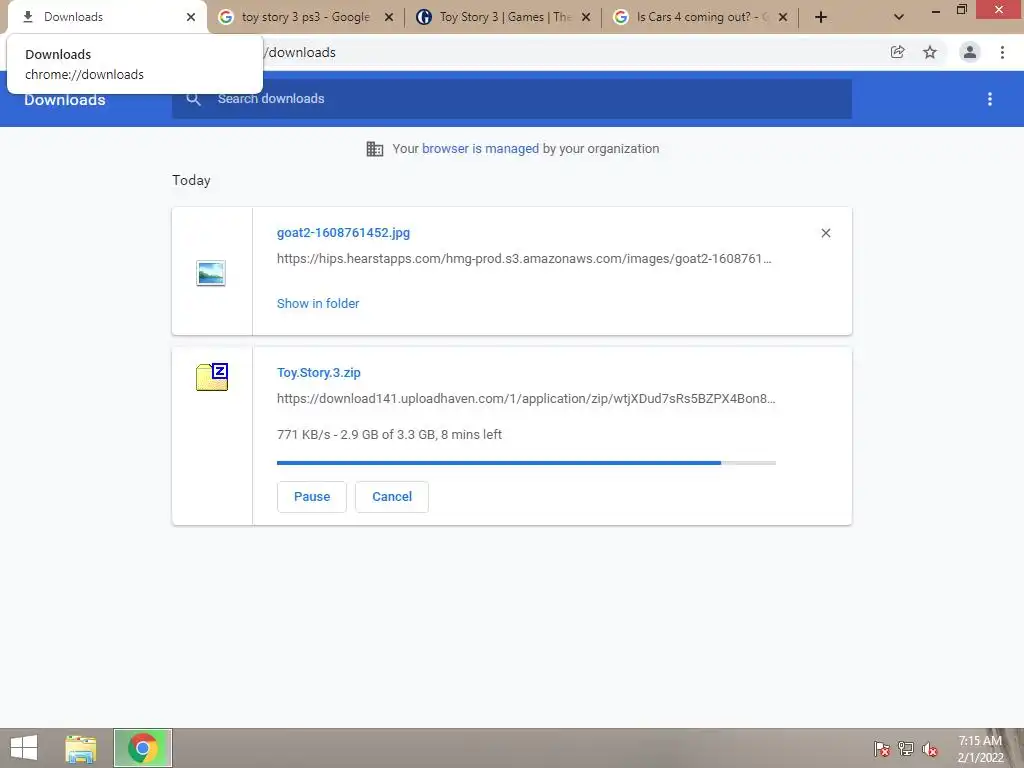This screenshot has width=1024, height=768.
Task: Click the share page icon
Action: click(x=898, y=52)
